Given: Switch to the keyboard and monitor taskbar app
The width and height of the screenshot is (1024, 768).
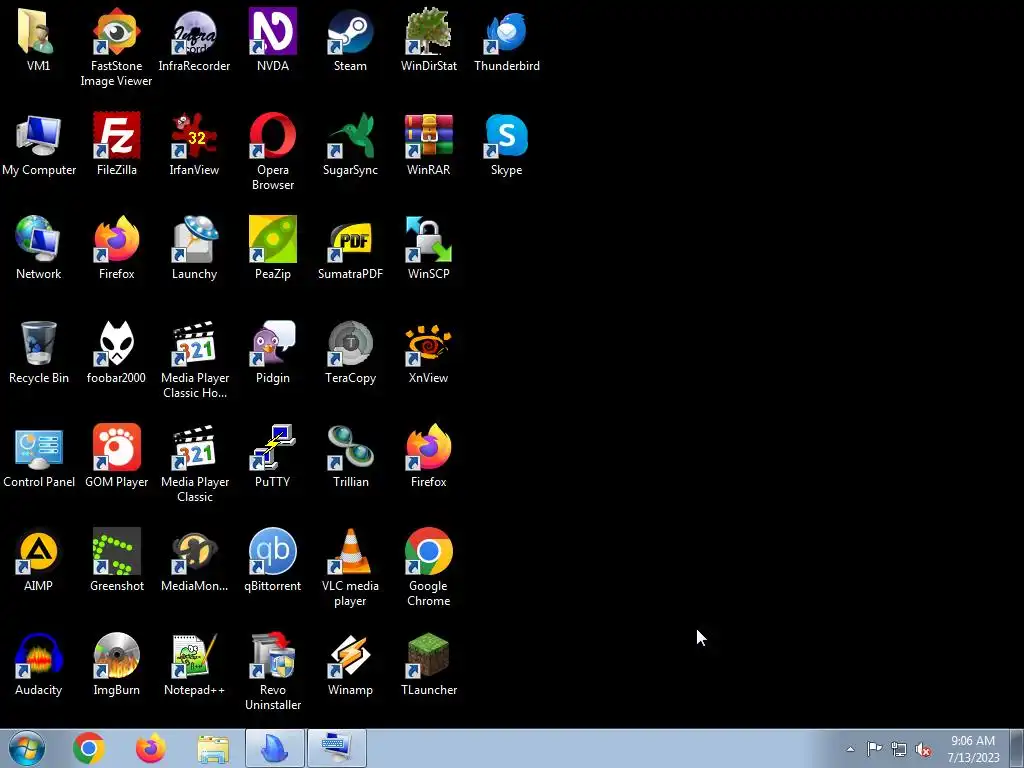Looking at the screenshot, I should click(x=337, y=748).
